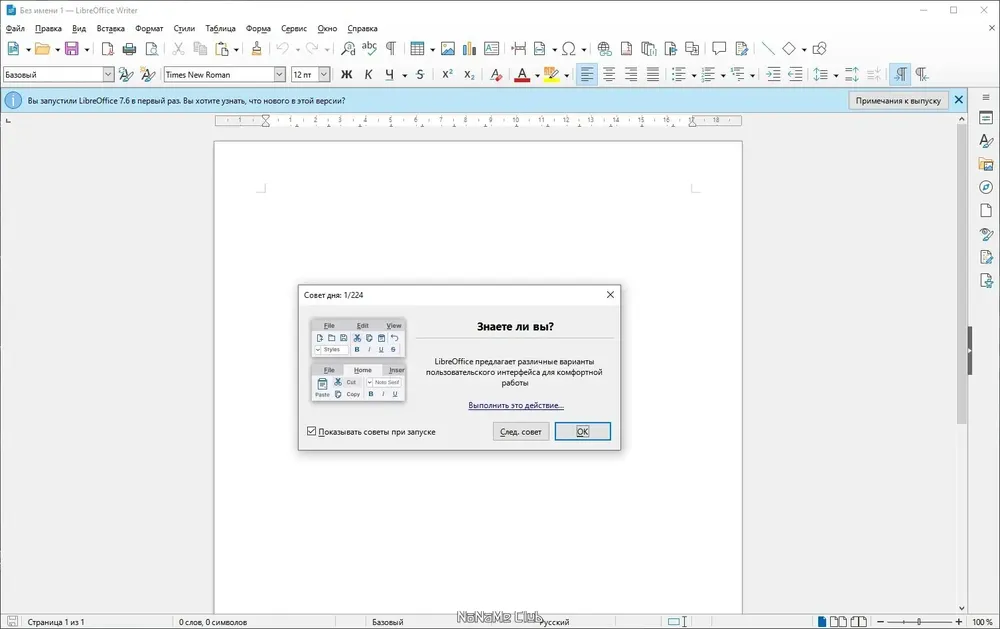
Task: Open the sidebar Gallery icon
Action: coord(986,164)
